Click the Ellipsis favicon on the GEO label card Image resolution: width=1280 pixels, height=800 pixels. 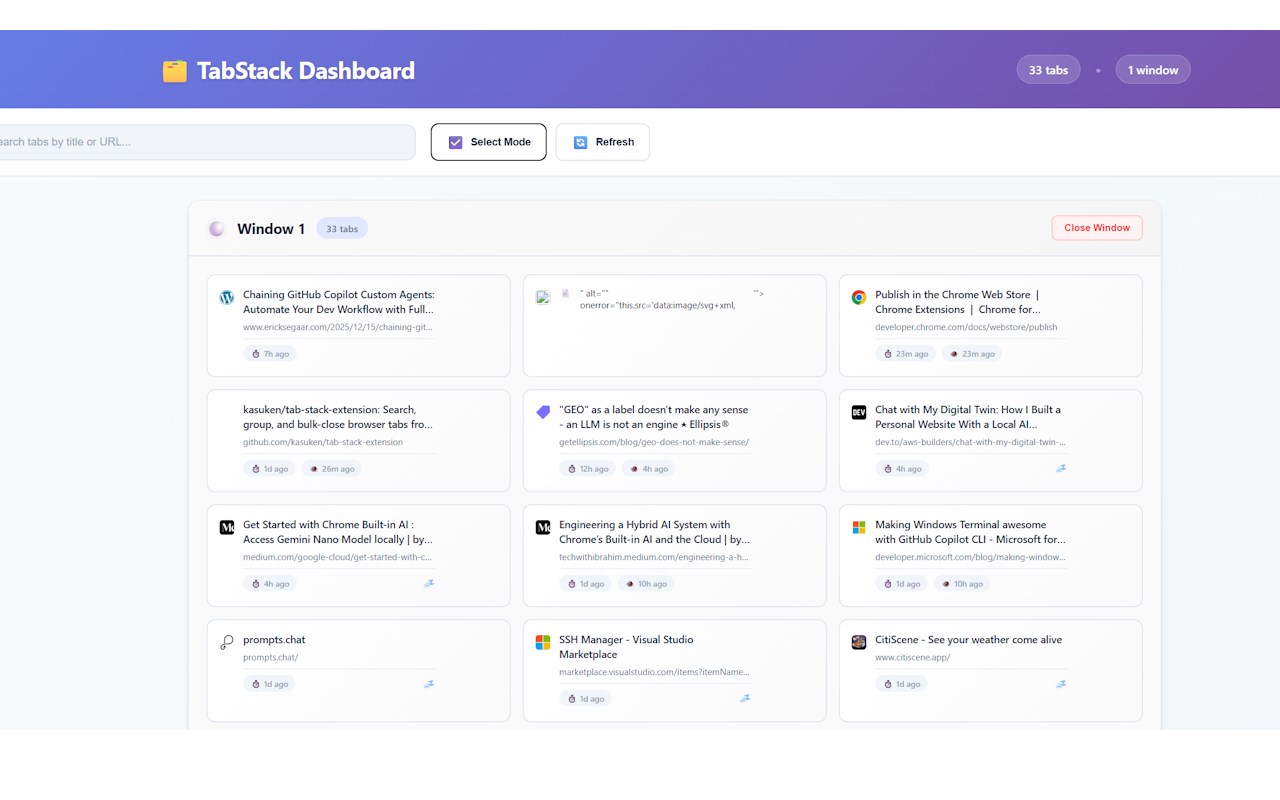point(543,412)
